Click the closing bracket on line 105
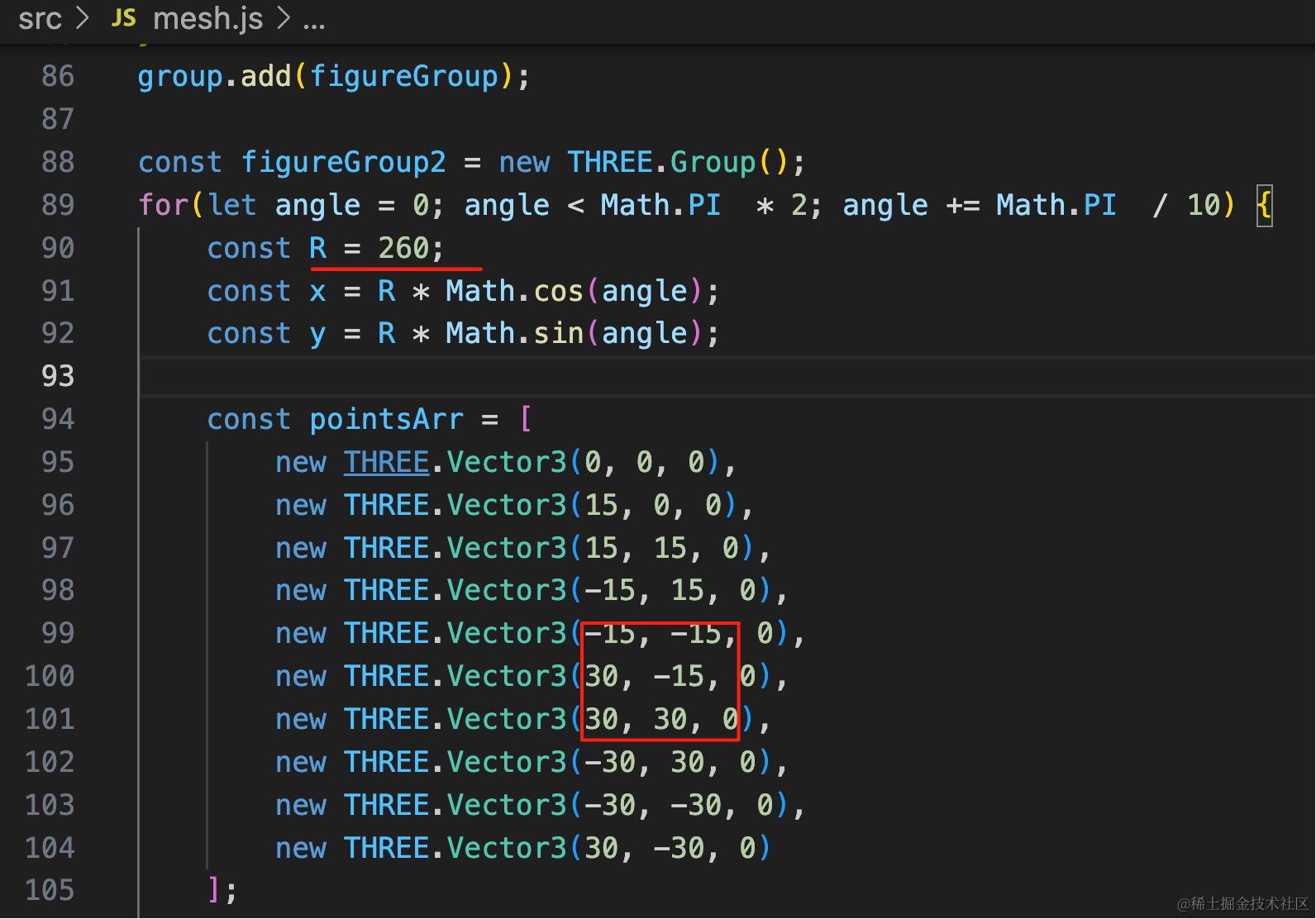This screenshot has width=1316, height=919. coord(214,890)
